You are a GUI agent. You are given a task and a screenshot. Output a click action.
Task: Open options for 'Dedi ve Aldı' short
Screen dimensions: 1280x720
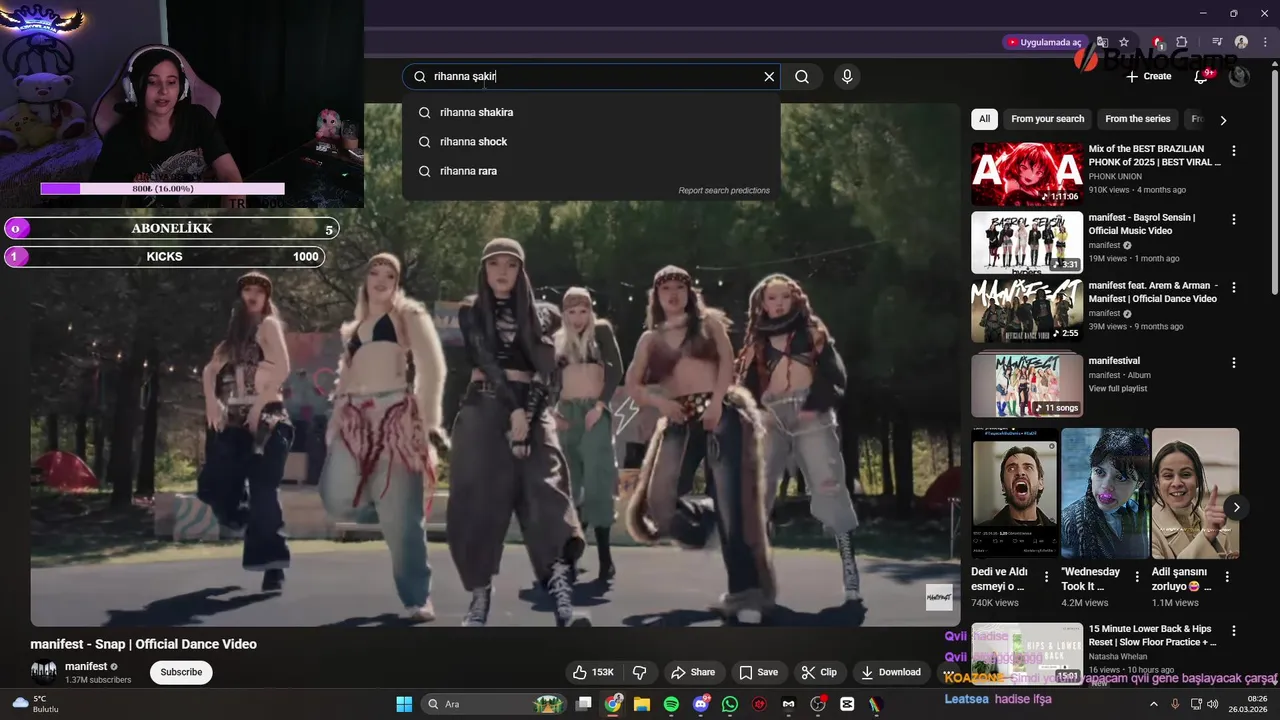1047,577
